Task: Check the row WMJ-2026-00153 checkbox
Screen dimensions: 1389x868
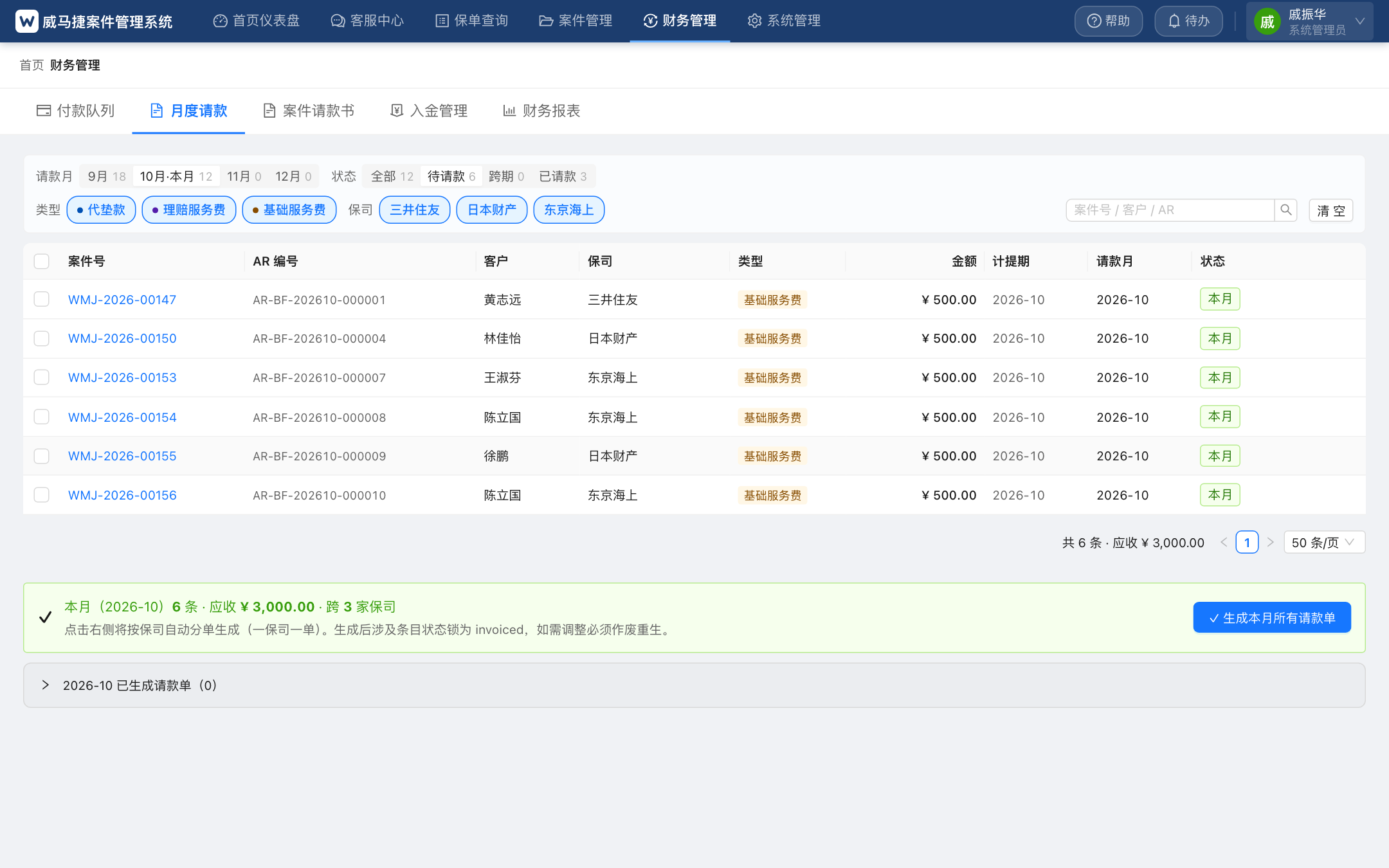Action: click(42, 377)
